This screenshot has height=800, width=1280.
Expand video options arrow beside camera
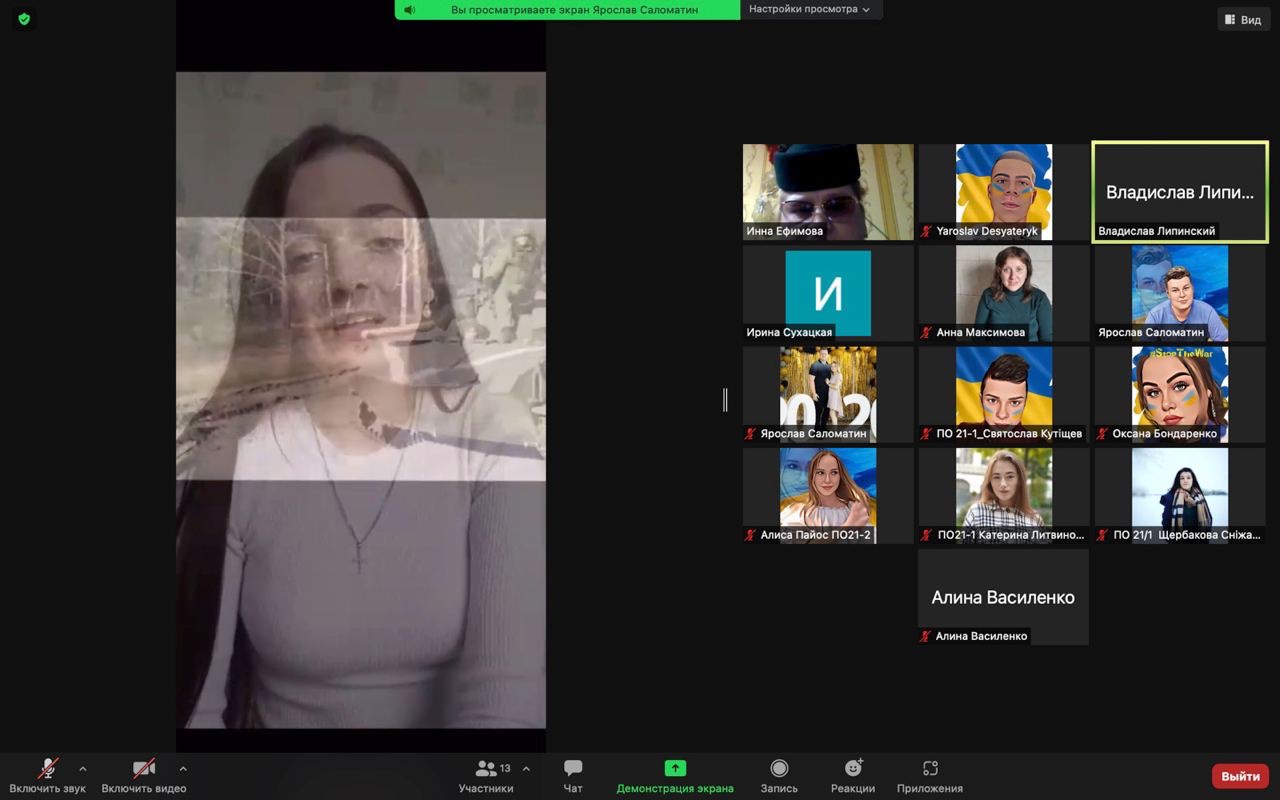click(183, 769)
